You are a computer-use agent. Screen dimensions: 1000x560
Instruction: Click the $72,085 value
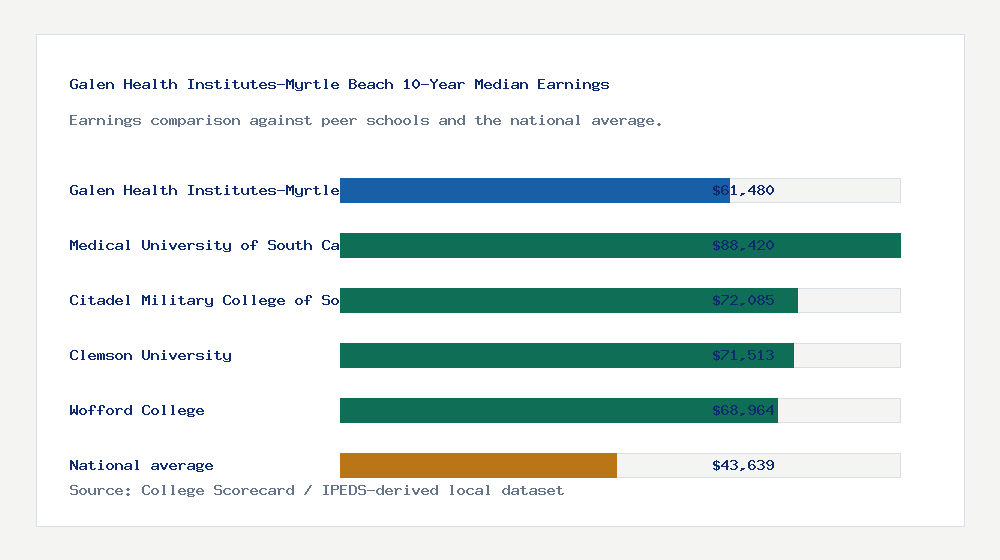pyautogui.click(x=743, y=300)
